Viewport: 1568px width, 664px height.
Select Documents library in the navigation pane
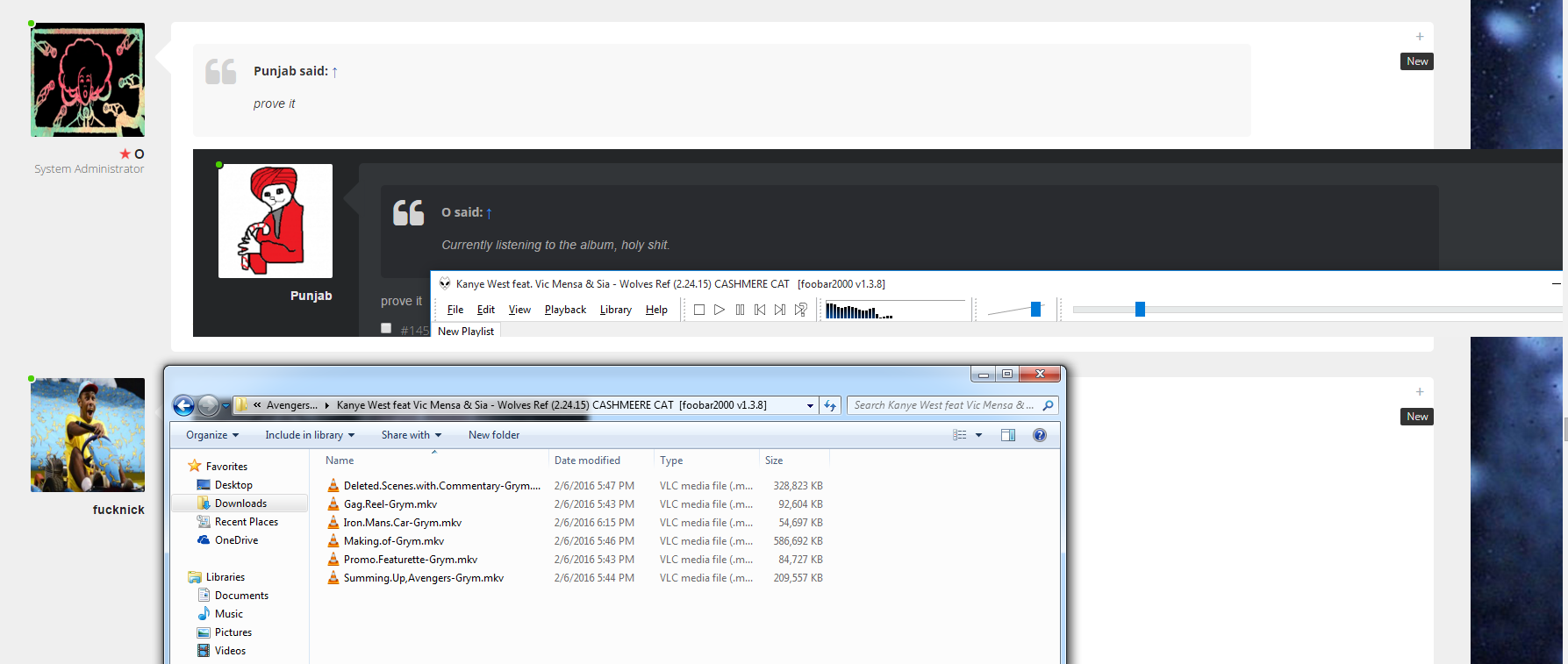pos(233,596)
